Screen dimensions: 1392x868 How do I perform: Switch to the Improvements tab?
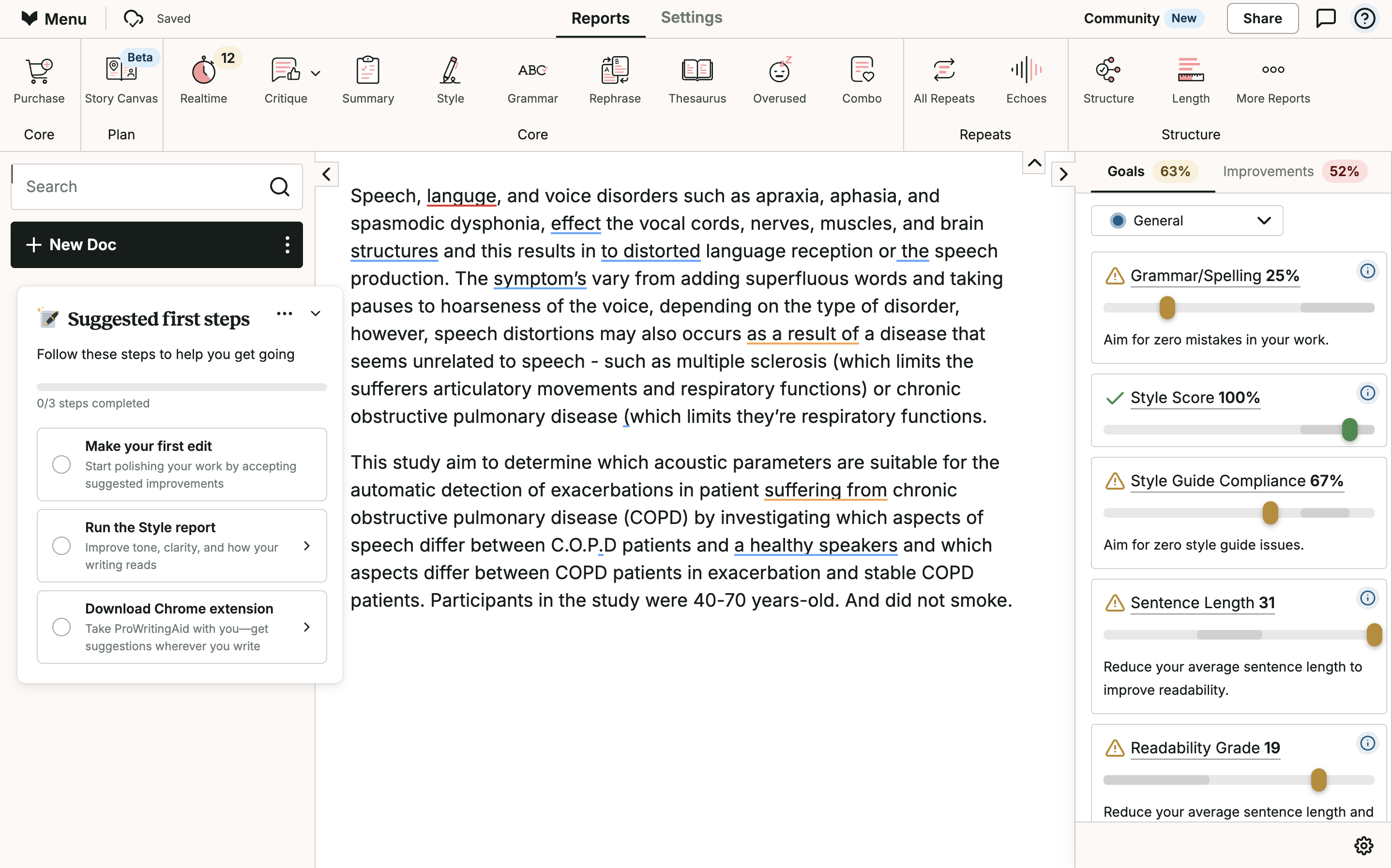click(1268, 171)
